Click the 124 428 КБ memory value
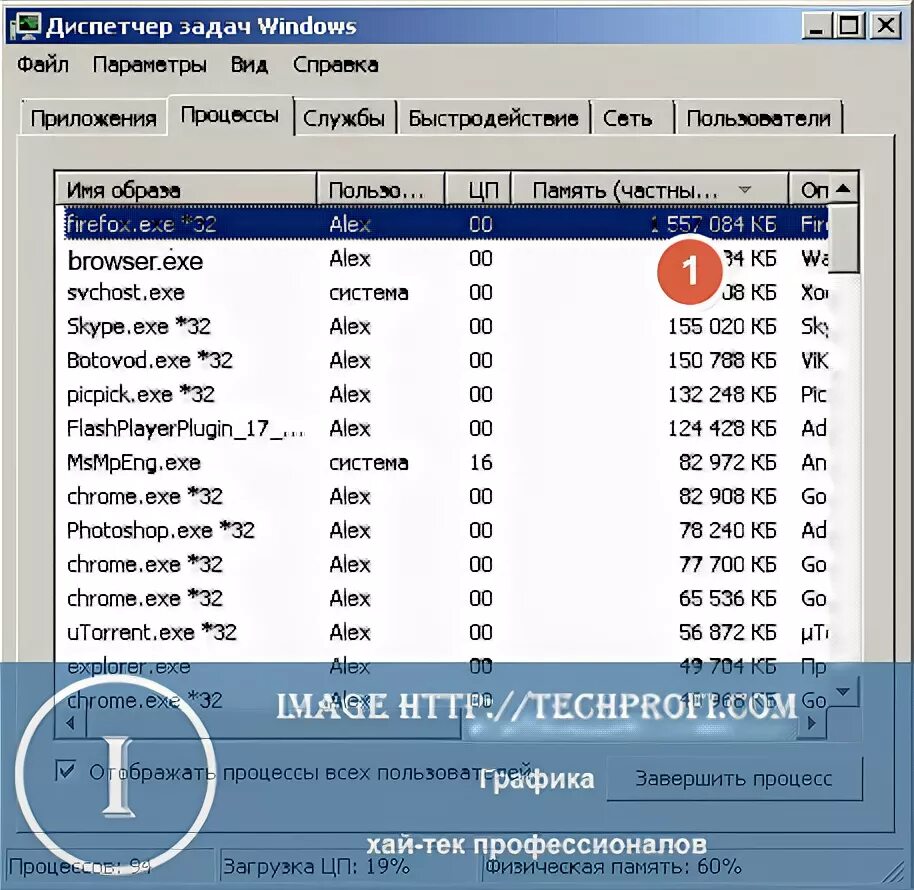This screenshot has height=890, width=914. (722, 428)
